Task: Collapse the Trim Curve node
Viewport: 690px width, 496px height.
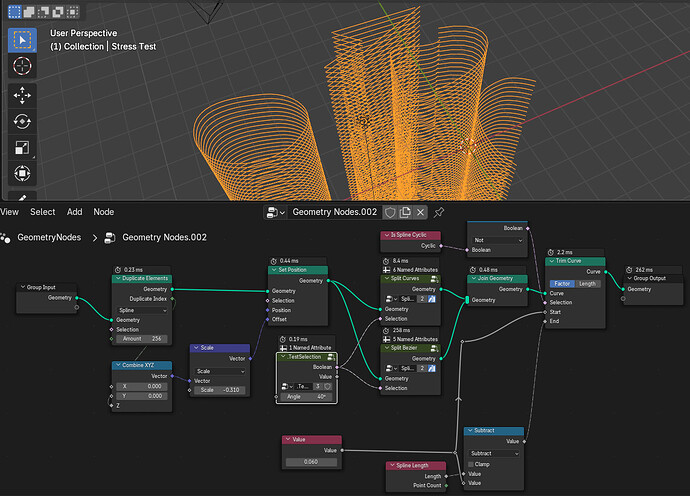Action: 551,261
